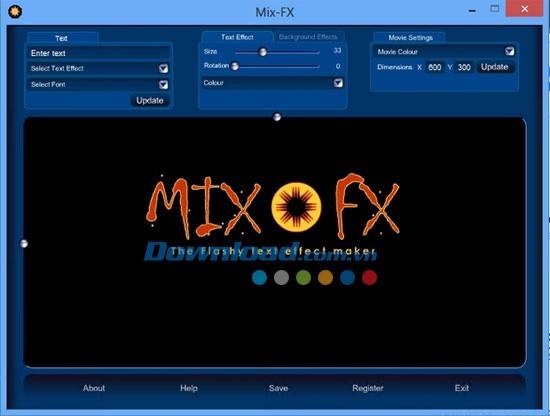Click Update button in Text panel
This screenshot has width=550, height=416.
click(x=150, y=101)
